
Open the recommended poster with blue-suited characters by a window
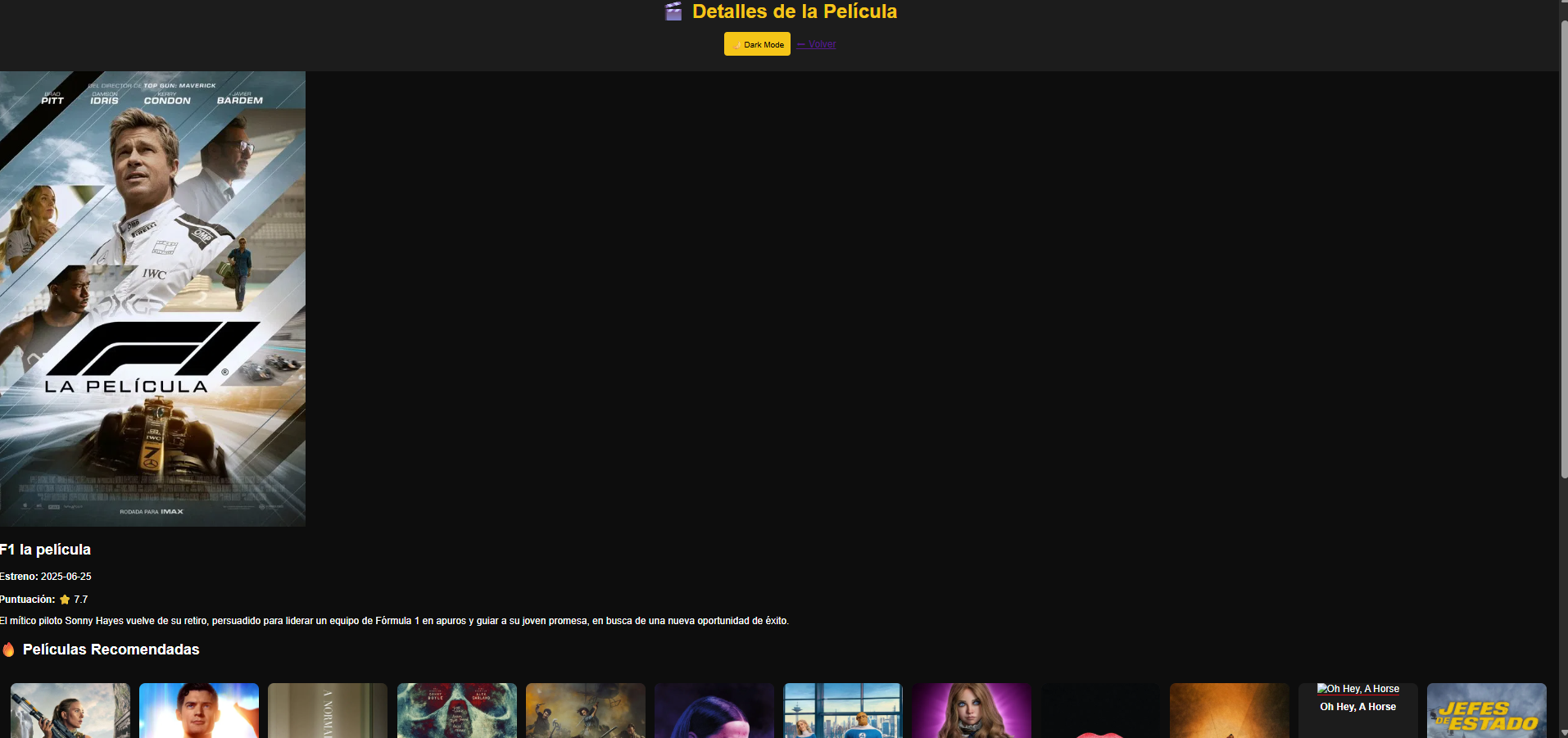(x=843, y=710)
